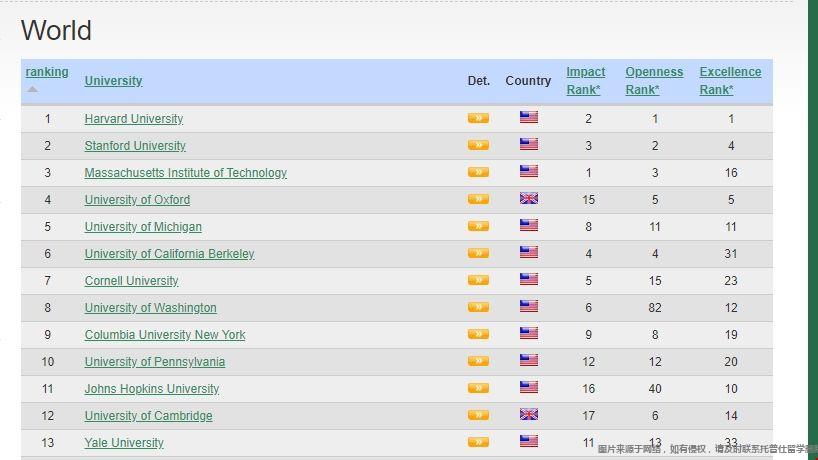Viewport: 818px width, 460px height.
Task: Click the UK flag in Cambridge row
Action: [528, 415]
